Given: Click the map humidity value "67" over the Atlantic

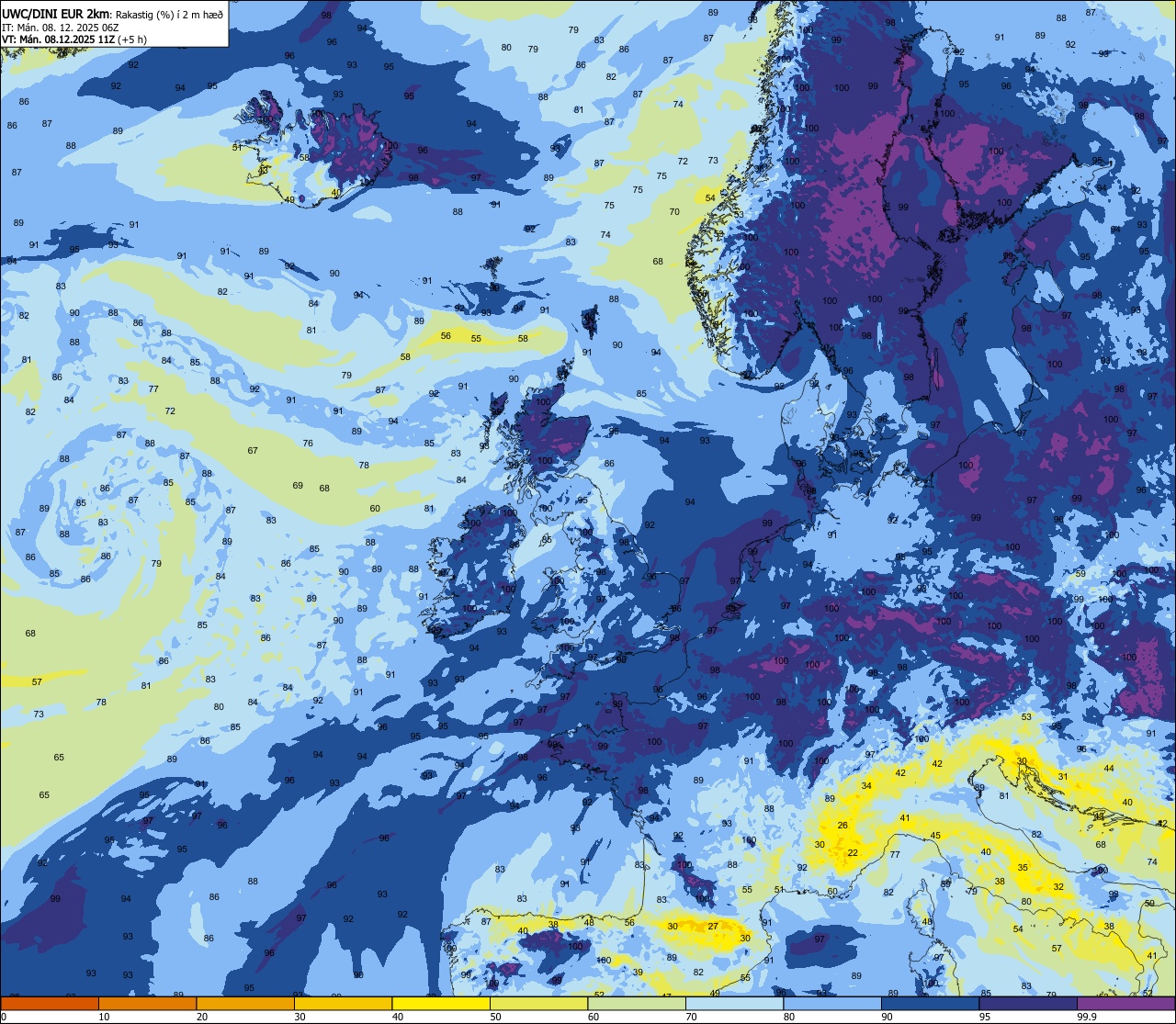Looking at the screenshot, I should coord(253,451).
